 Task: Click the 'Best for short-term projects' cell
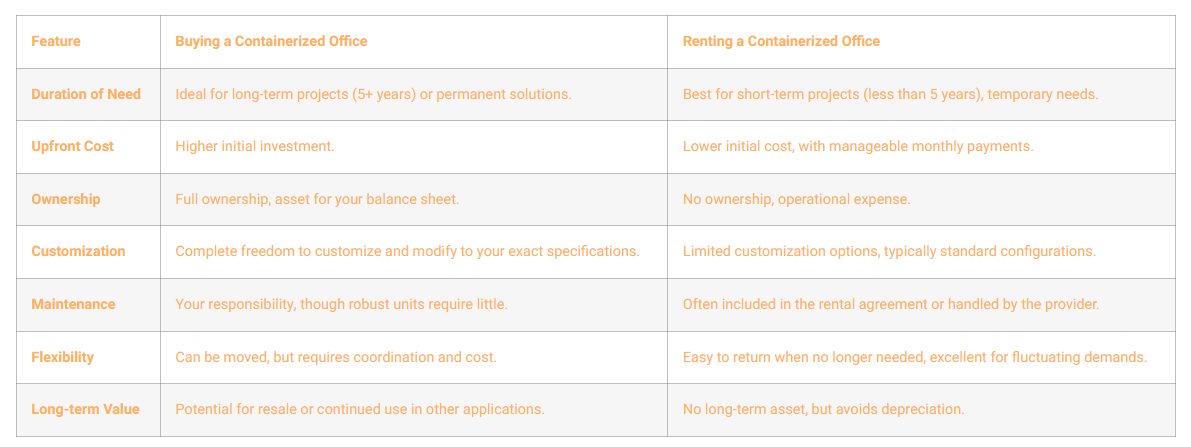pyautogui.click(x=890, y=94)
